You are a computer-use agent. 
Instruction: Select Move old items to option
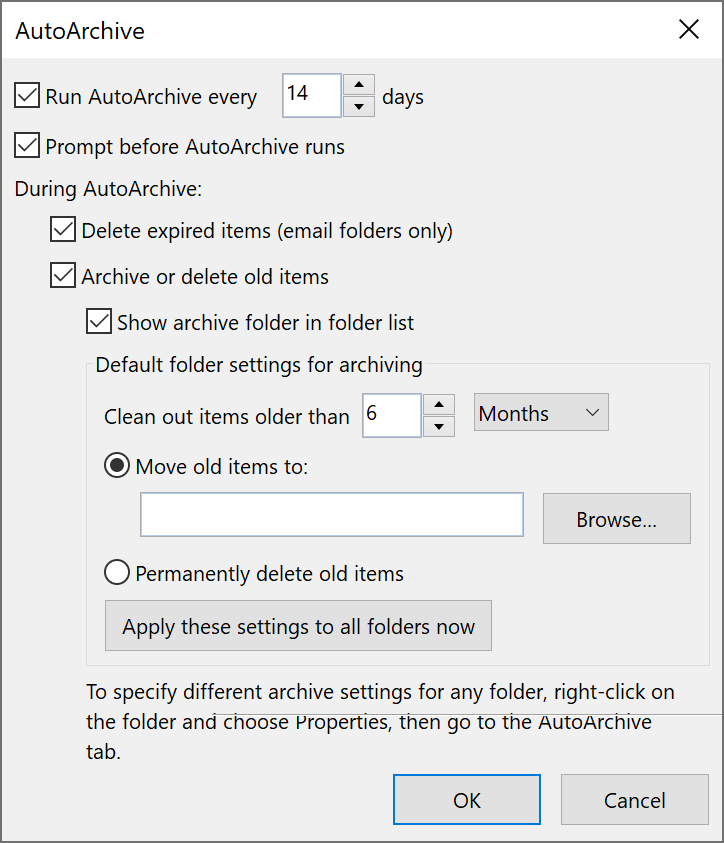(x=117, y=466)
